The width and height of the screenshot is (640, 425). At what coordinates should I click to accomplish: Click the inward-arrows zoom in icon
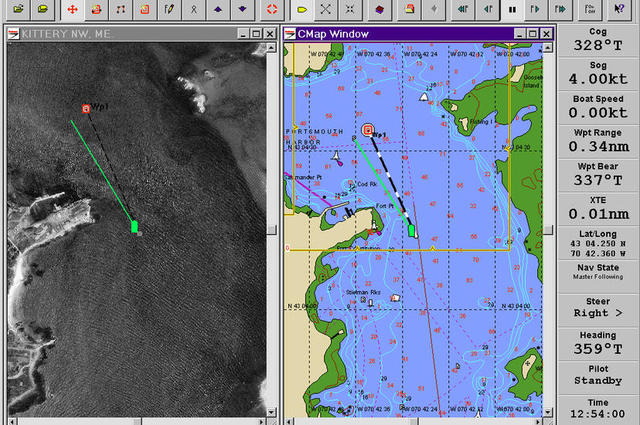[350, 9]
